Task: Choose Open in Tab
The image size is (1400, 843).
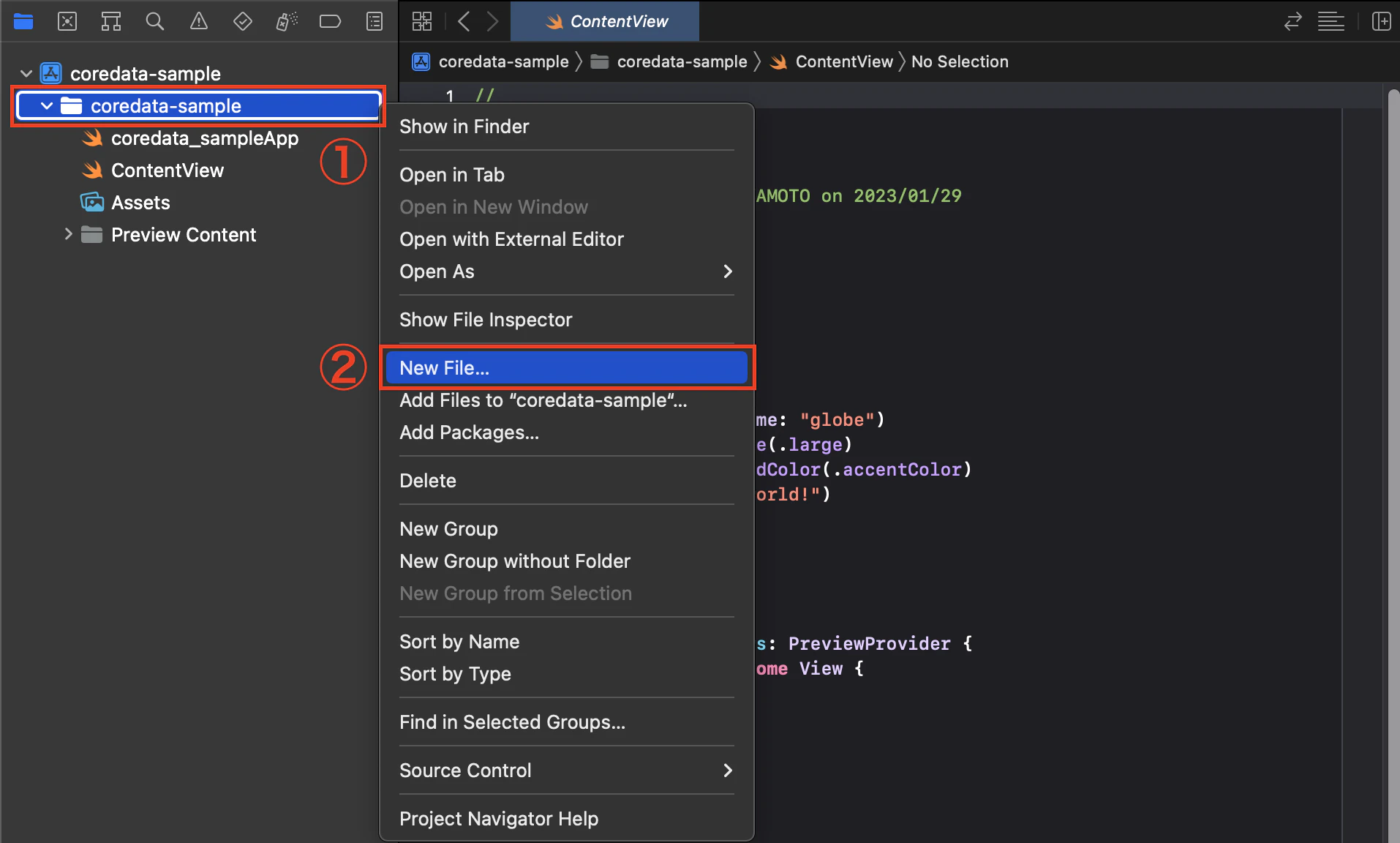Action: click(566, 175)
